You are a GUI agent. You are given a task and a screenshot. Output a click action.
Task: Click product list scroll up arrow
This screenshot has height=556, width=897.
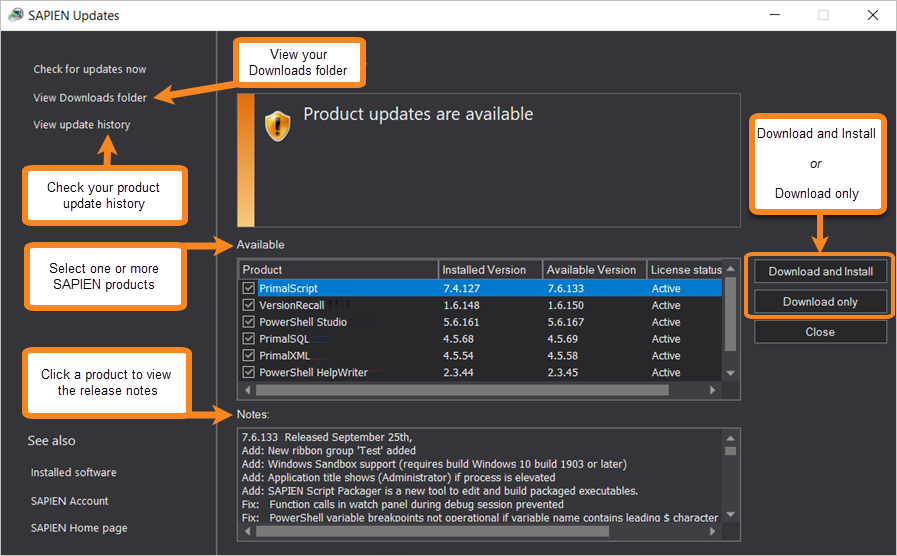(731, 268)
